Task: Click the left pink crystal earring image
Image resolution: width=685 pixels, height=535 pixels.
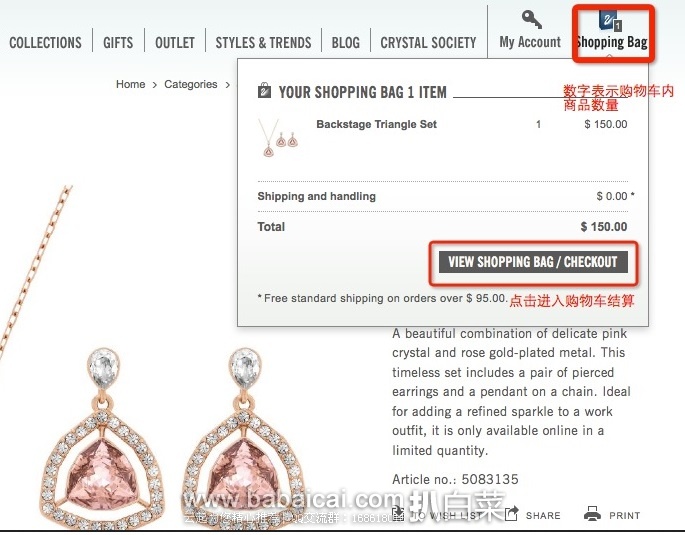Action: click(103, 437)
